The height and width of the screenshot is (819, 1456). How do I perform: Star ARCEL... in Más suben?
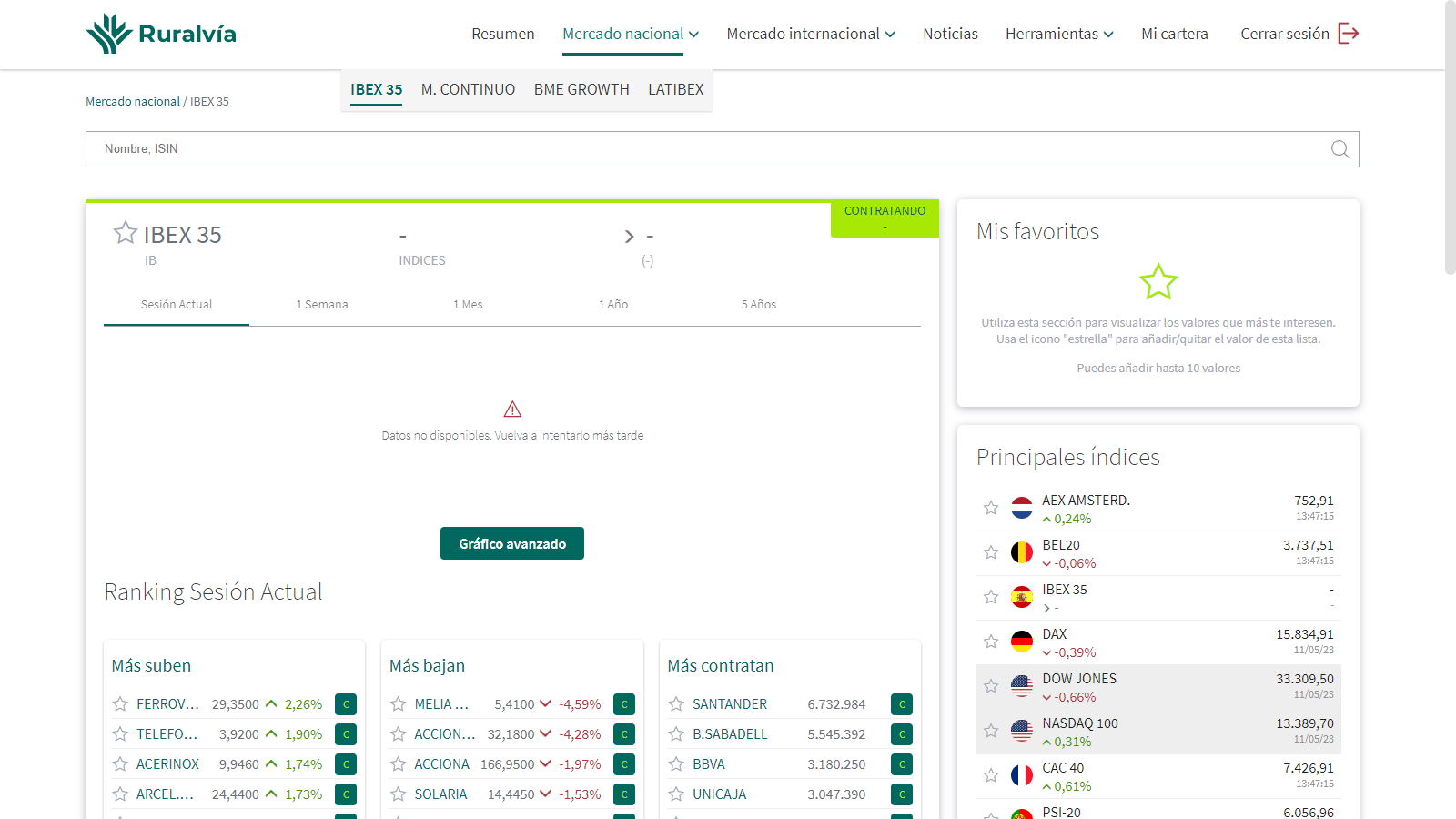coord(120,794)
